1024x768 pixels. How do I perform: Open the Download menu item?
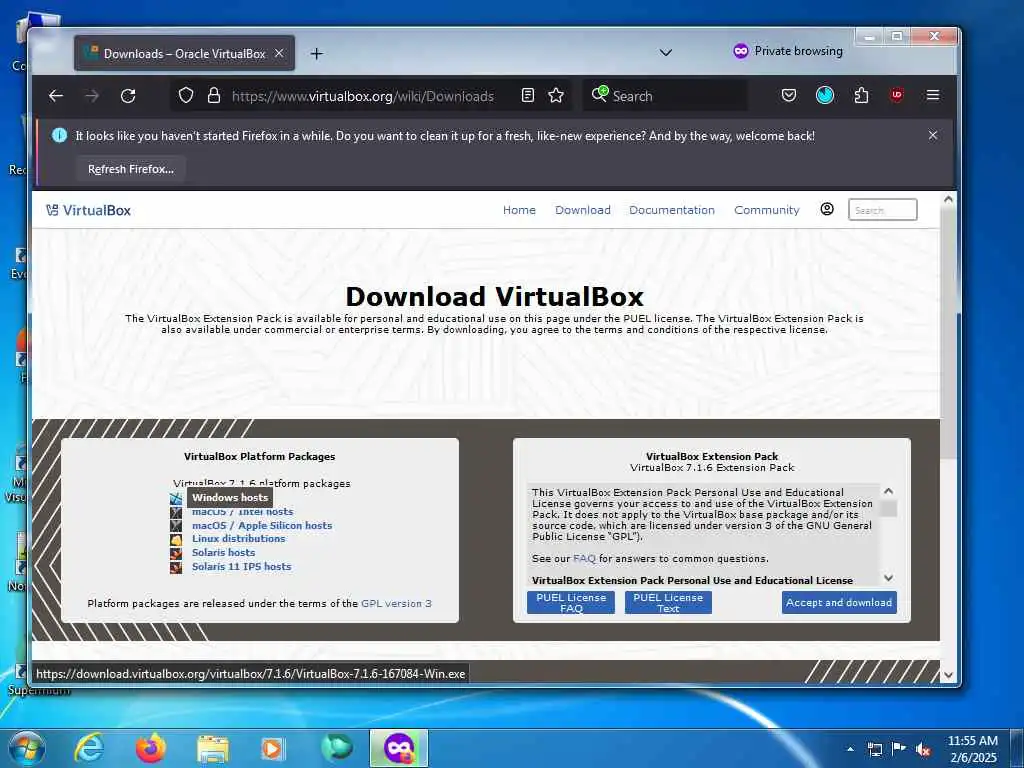583,210
